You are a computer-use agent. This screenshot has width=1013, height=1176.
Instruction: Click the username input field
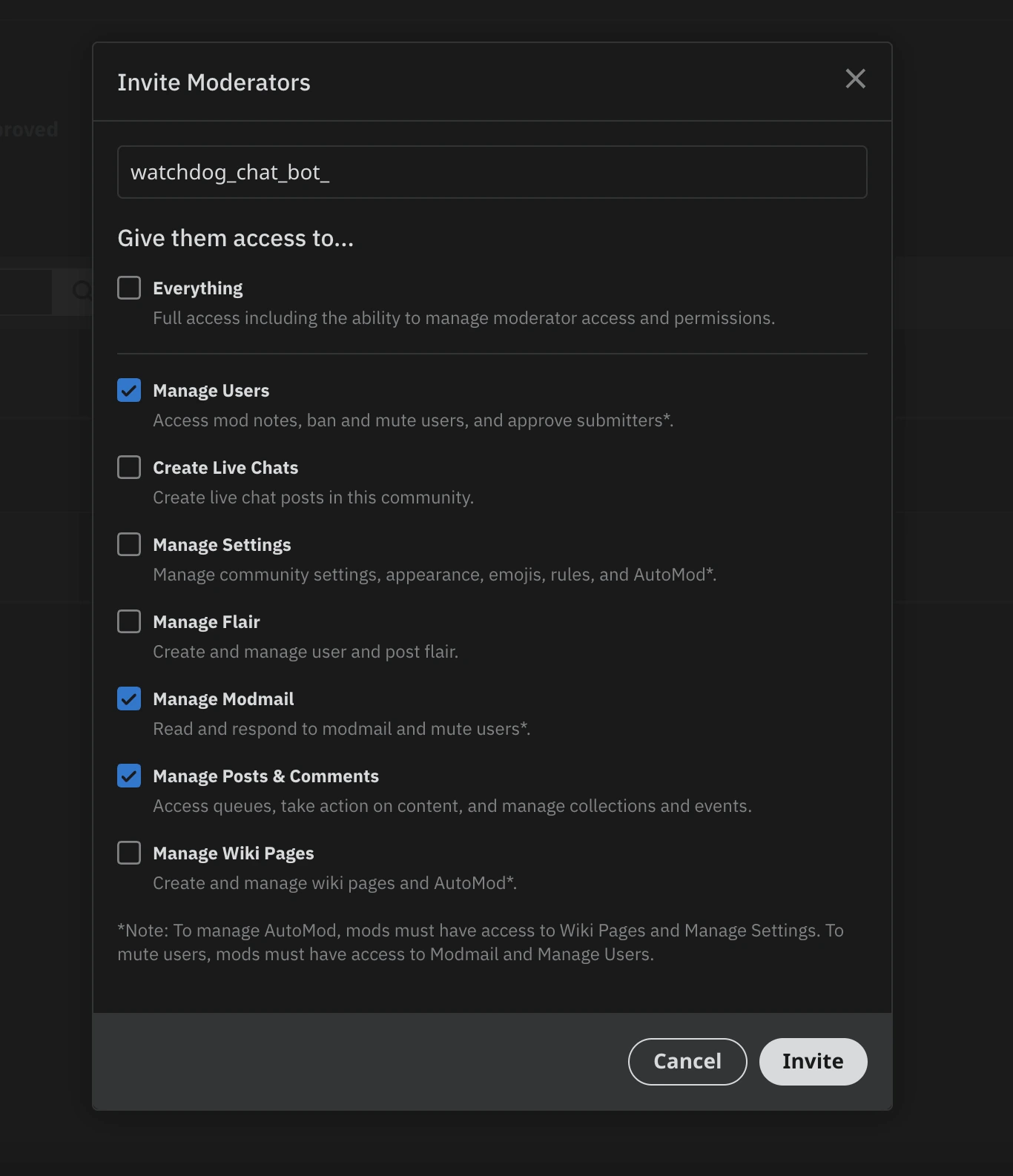492,172
